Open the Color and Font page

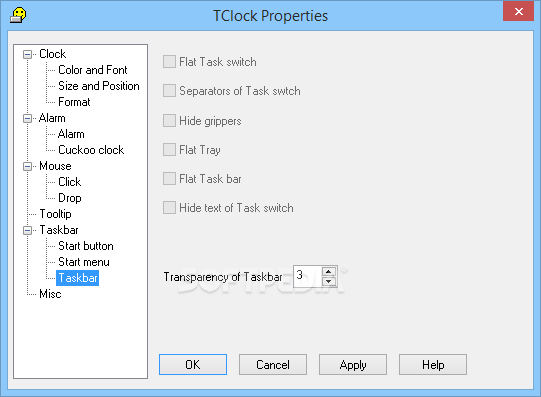(92, 70)
